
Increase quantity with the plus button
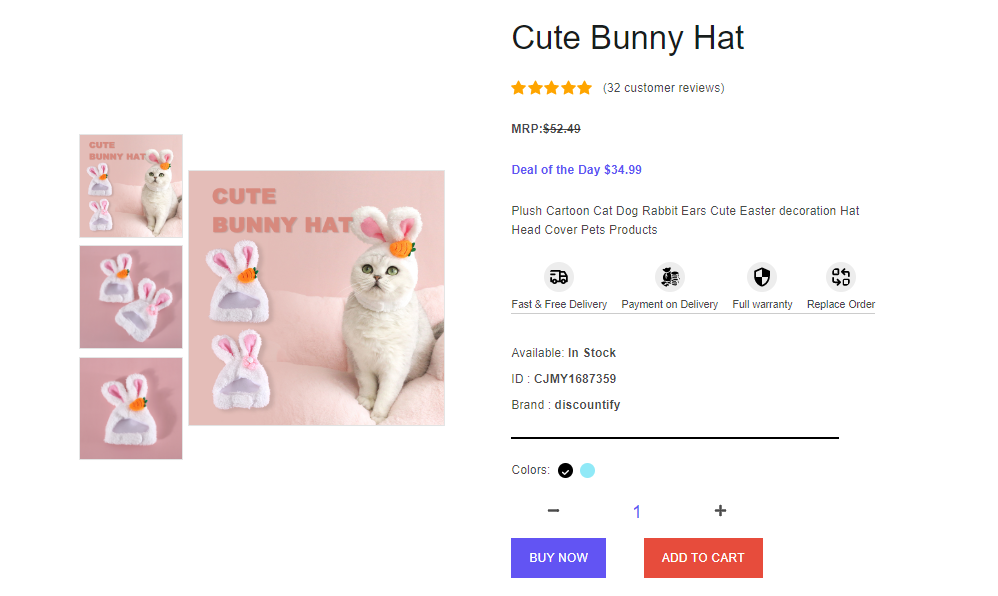click(720, 511)
